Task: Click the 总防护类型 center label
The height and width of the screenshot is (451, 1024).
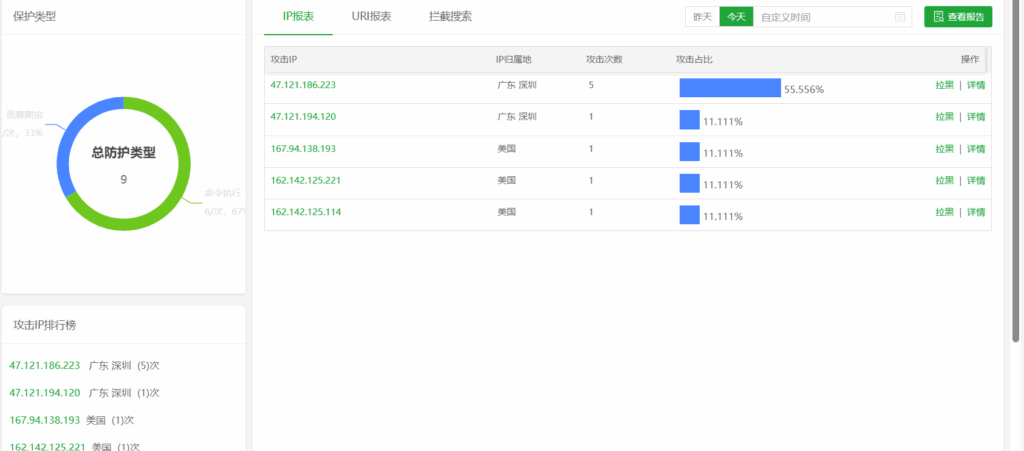Action: pyautogui.click(x=123, y=153)
